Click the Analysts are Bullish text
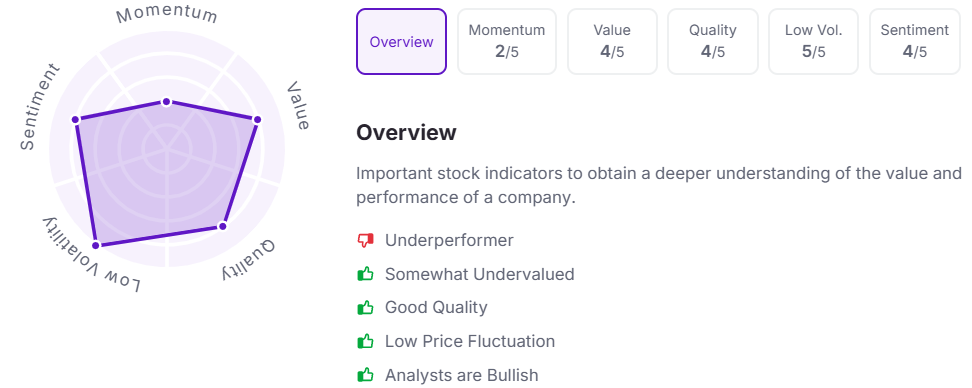 462,375
